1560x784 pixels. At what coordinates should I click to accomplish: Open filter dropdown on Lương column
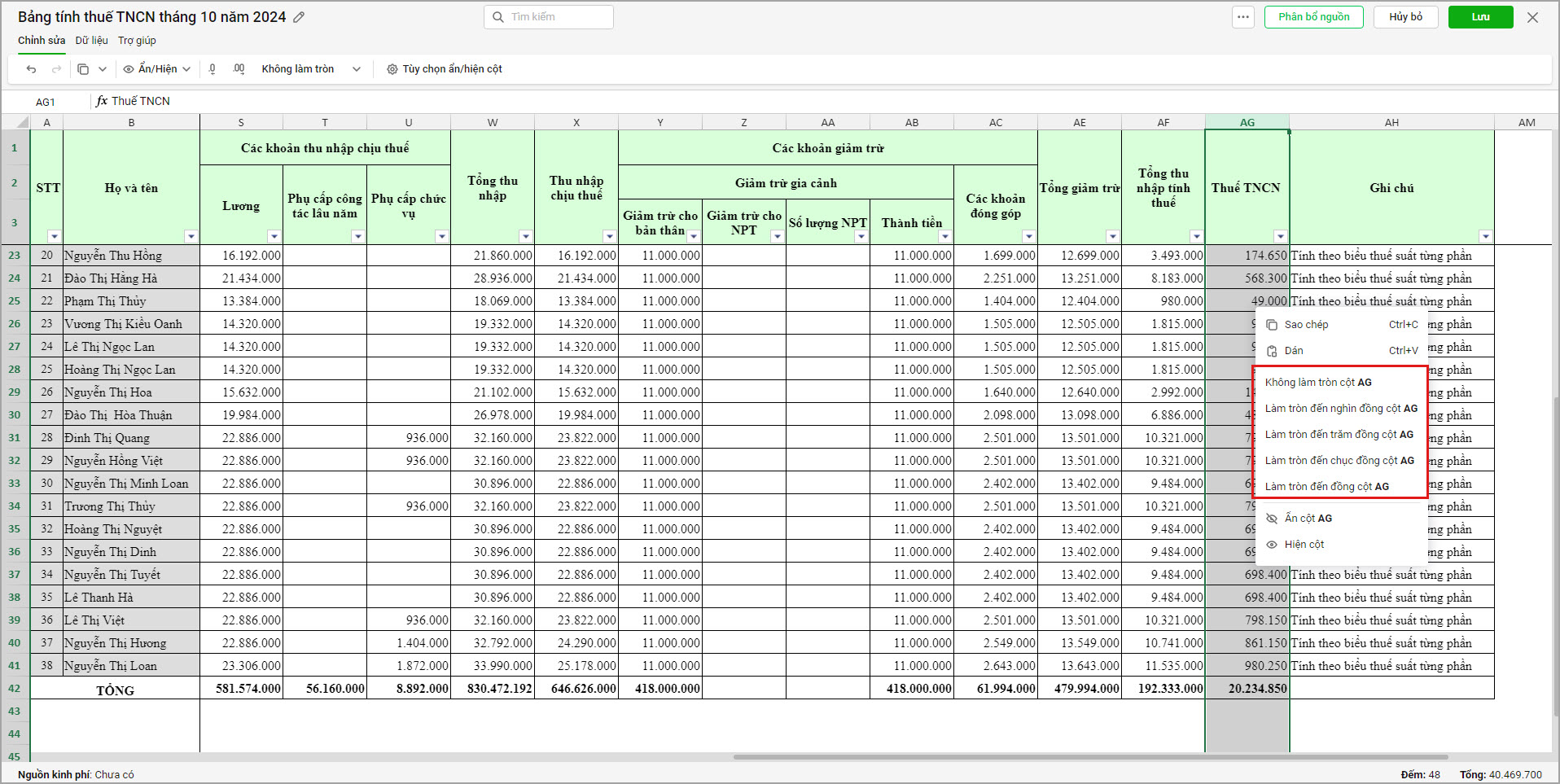pos(274,237)
